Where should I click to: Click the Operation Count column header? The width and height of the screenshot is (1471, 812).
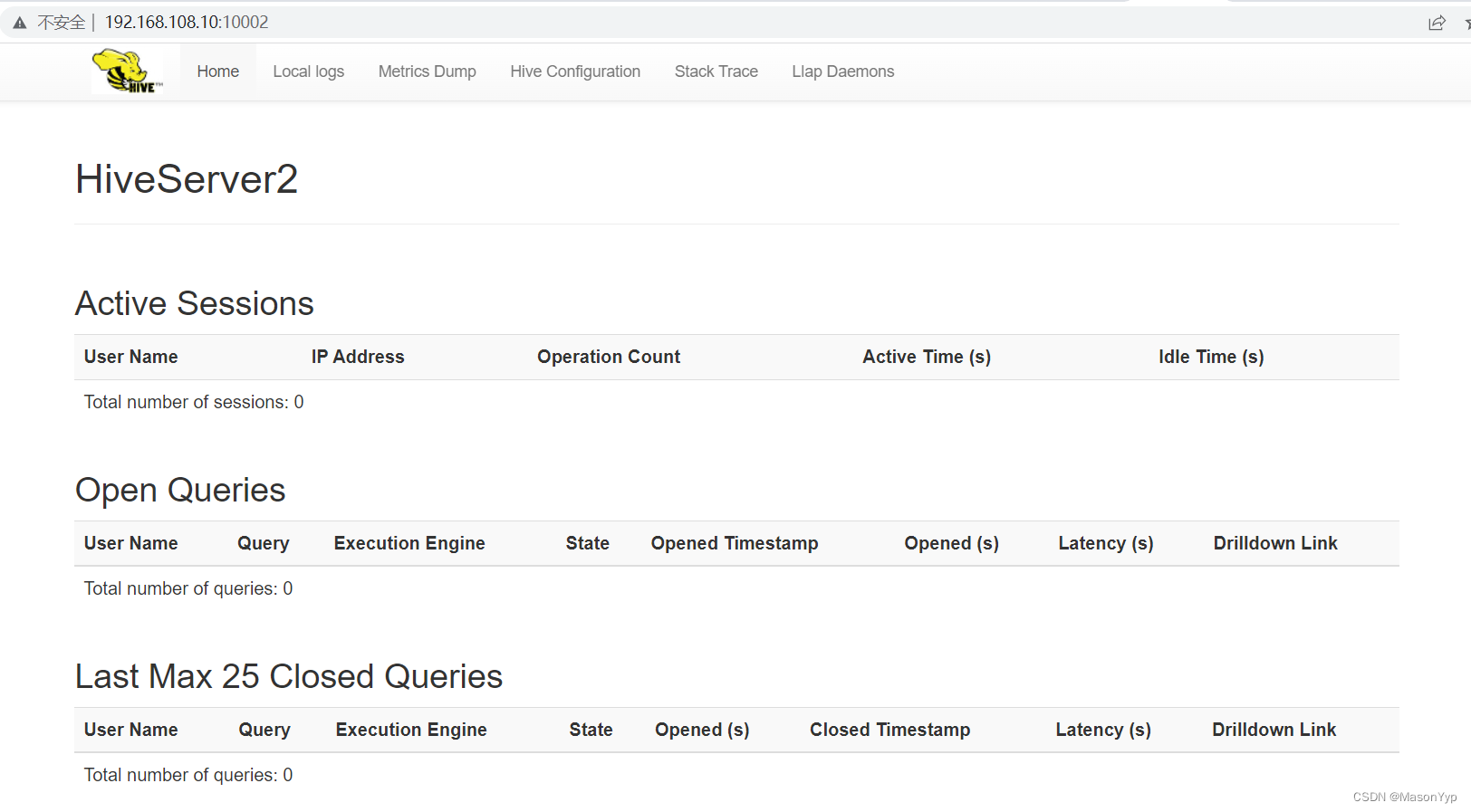click(609, 357)
